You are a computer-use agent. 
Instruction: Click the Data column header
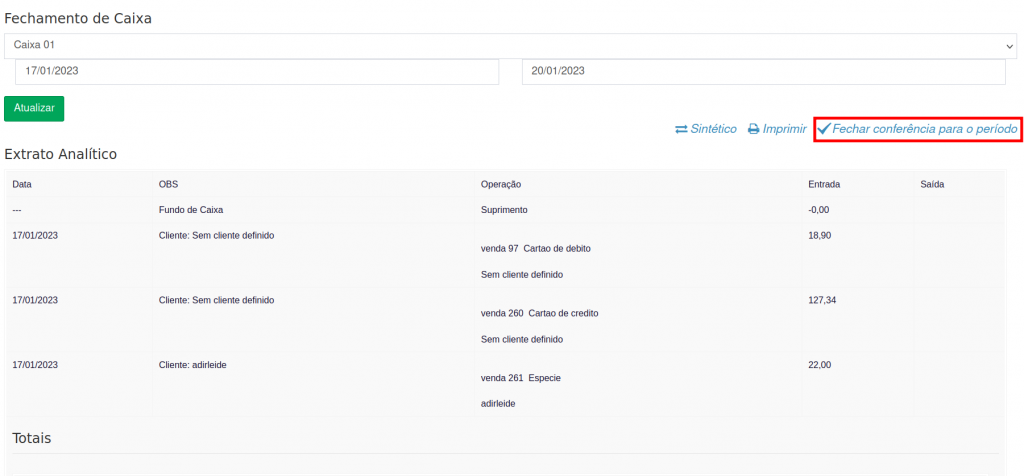pos(22,185)
